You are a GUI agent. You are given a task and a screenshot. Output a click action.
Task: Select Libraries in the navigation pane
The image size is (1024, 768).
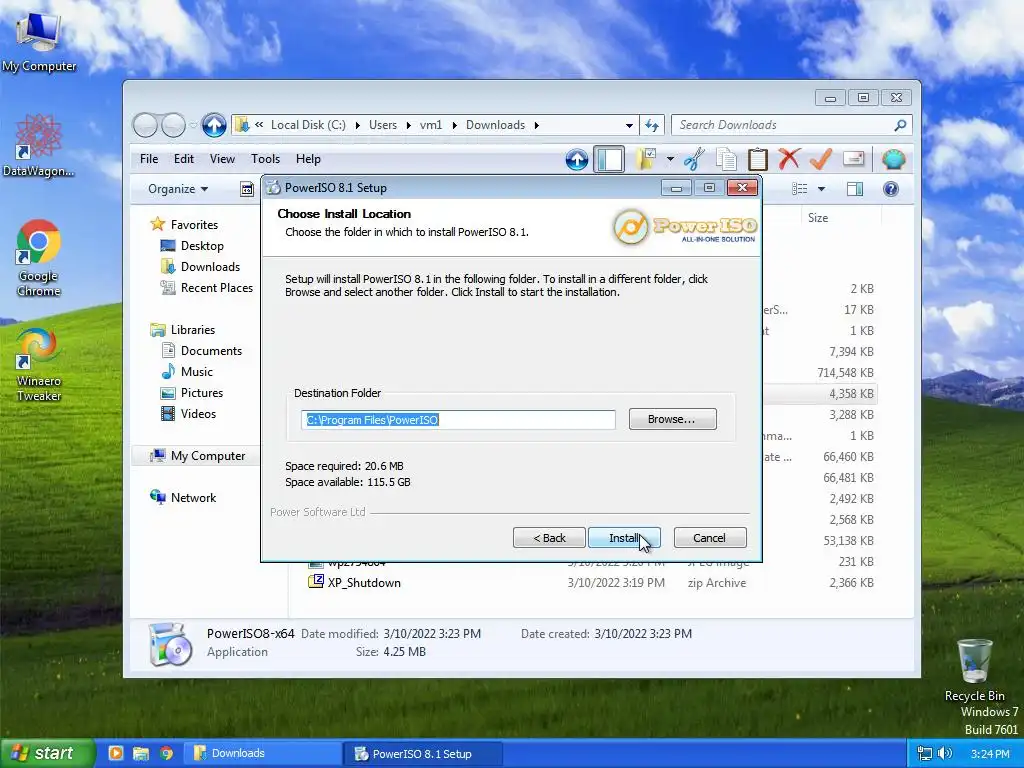click(193, 330)
